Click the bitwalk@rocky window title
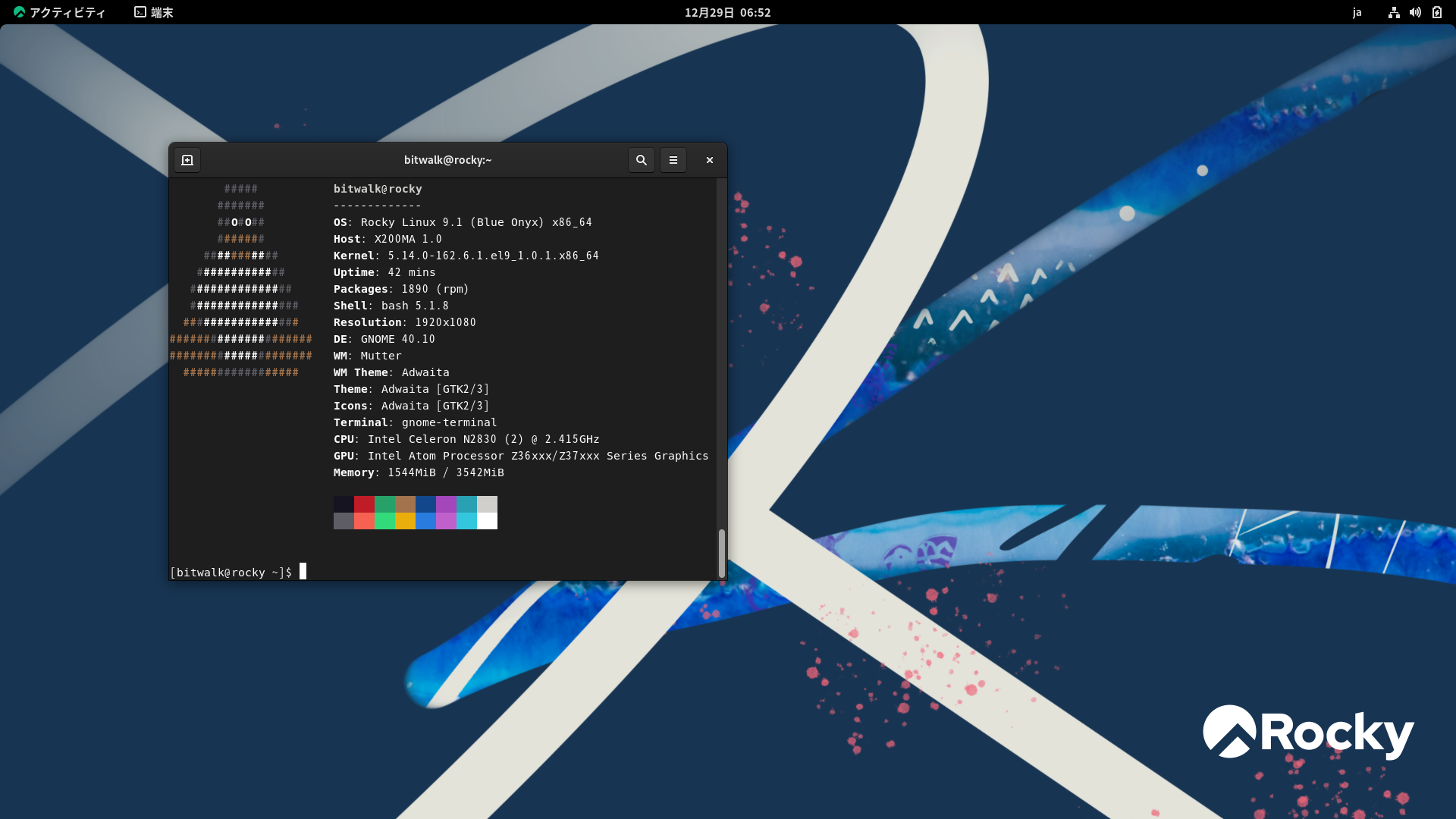This screenshot has width=1456, height=819. pos(447,160)
